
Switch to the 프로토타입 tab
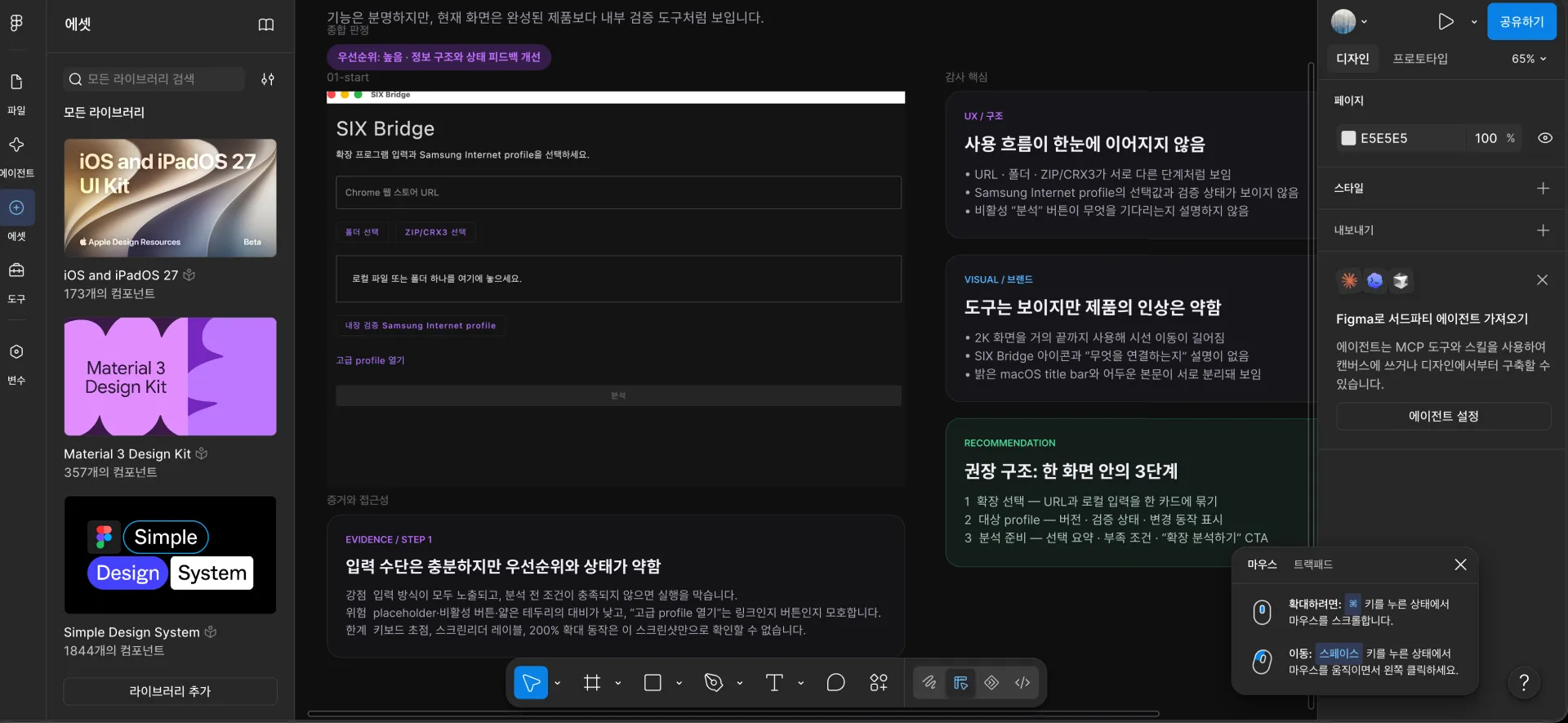pyautogui.click(x=1420, y=59)
